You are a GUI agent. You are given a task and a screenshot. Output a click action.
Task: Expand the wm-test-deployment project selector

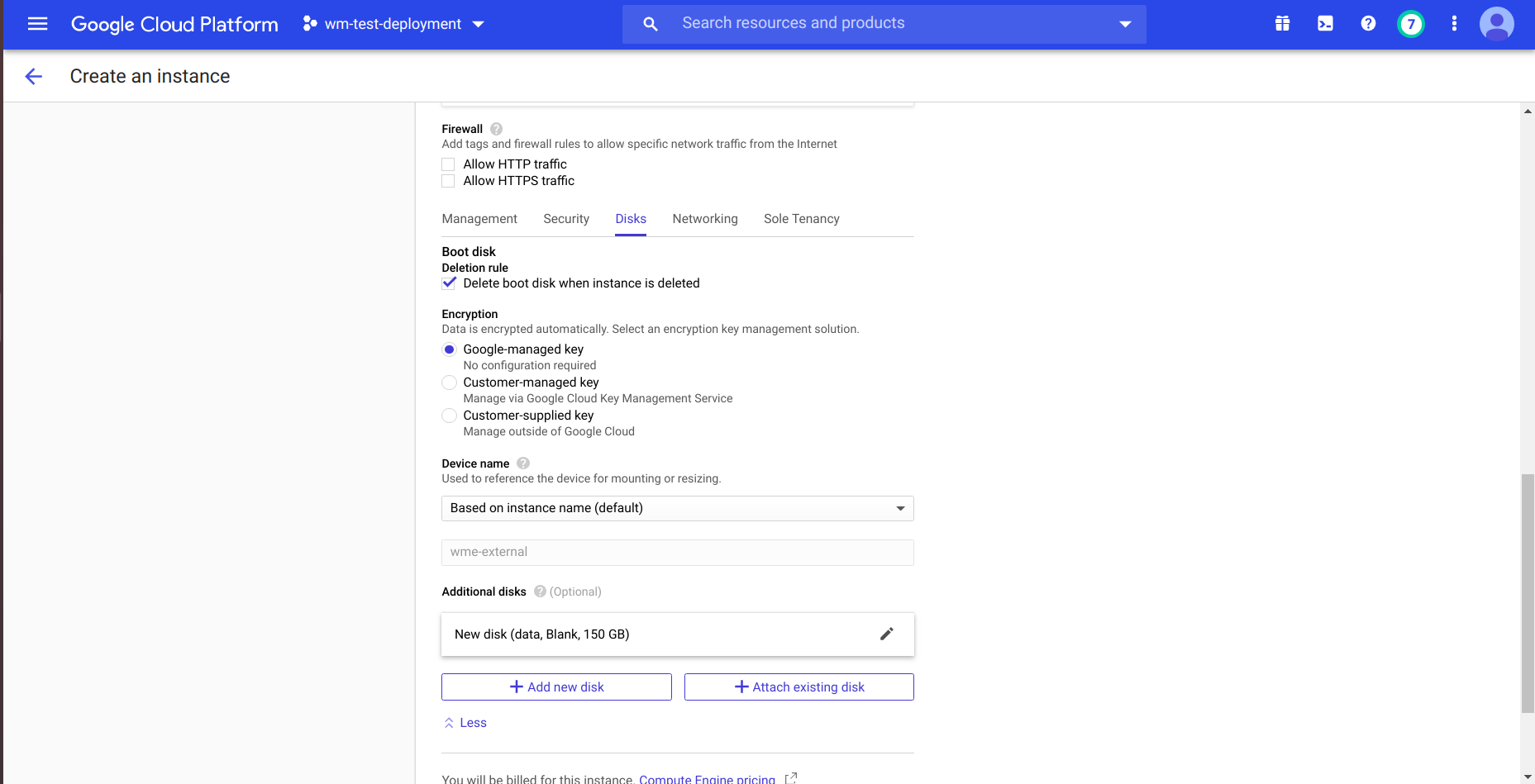(393, 24)
